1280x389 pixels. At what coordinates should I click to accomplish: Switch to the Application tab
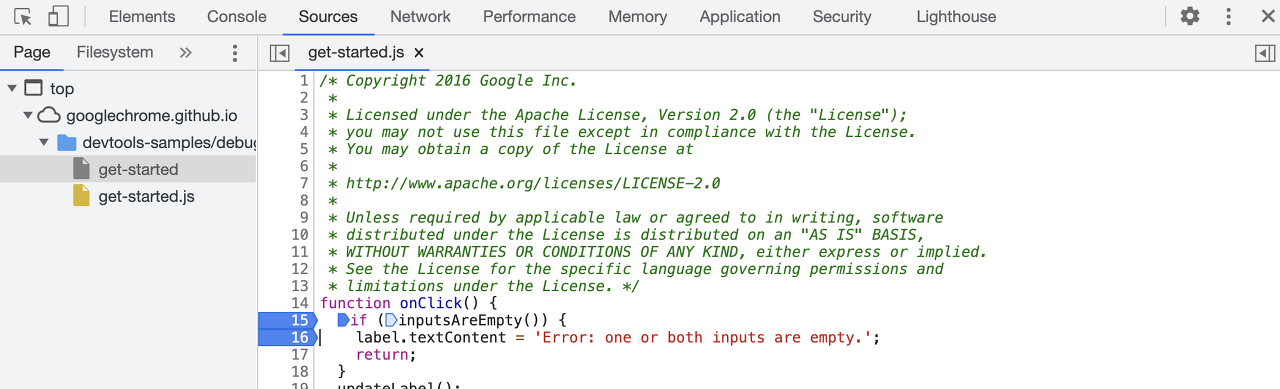click(x=740, y=16)
